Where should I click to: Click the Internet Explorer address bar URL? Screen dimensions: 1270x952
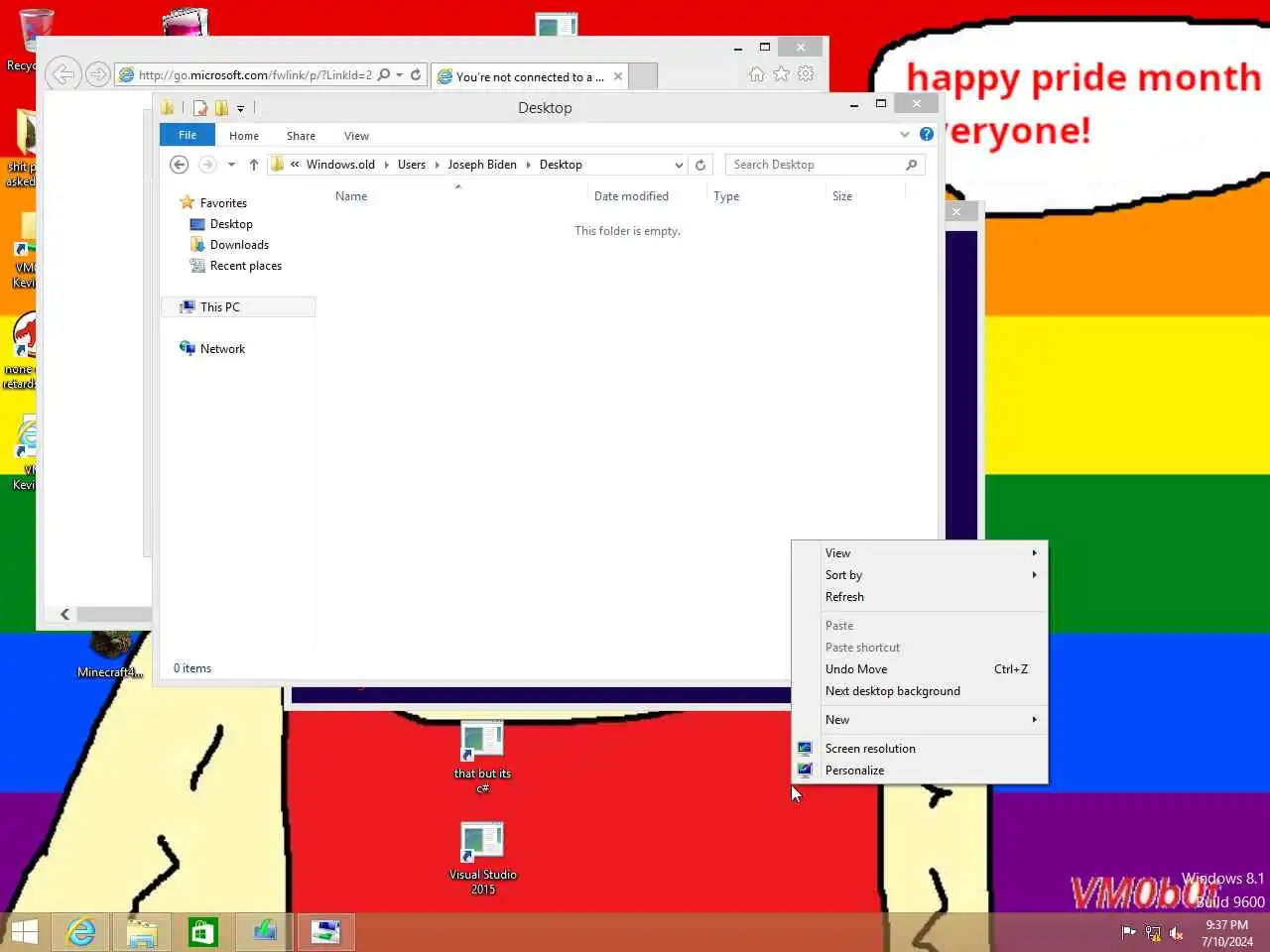pyautogui.click(x=255, y=75)
